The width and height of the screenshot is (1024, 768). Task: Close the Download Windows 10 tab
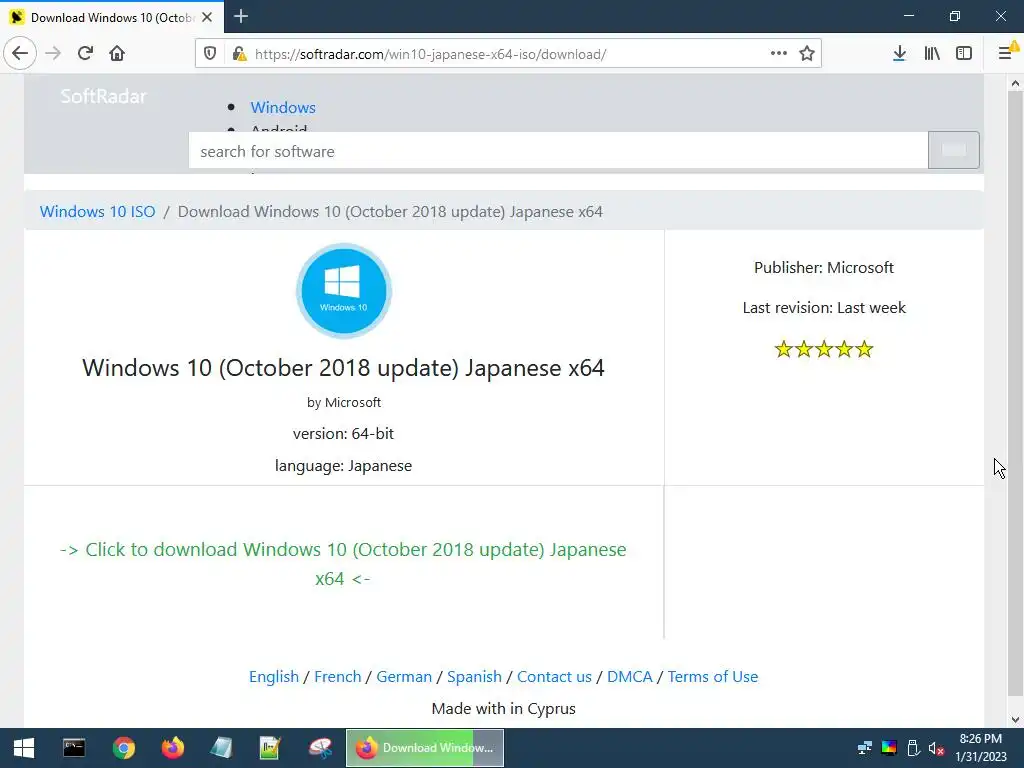pos(207,17)
